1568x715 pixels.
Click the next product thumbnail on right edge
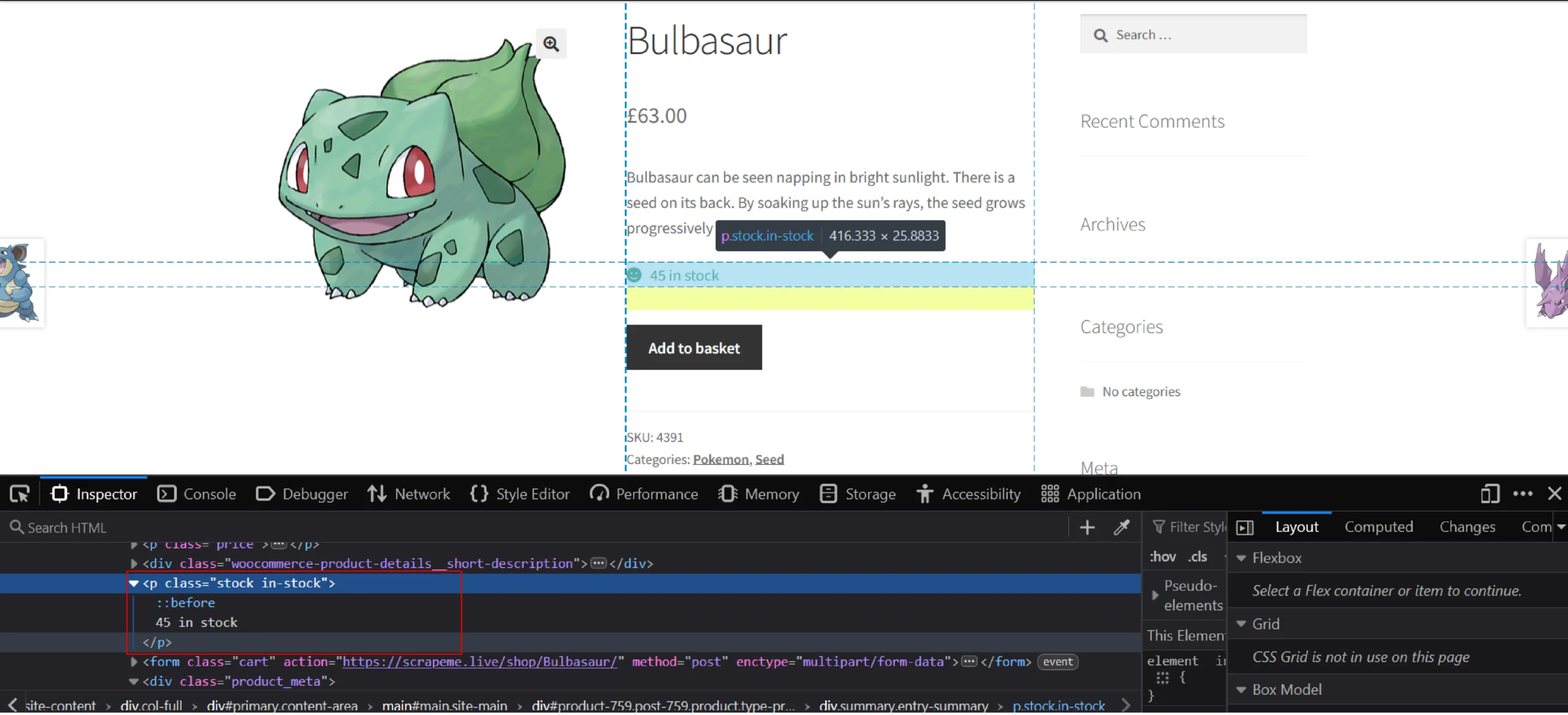click(x=1548, y=282)
